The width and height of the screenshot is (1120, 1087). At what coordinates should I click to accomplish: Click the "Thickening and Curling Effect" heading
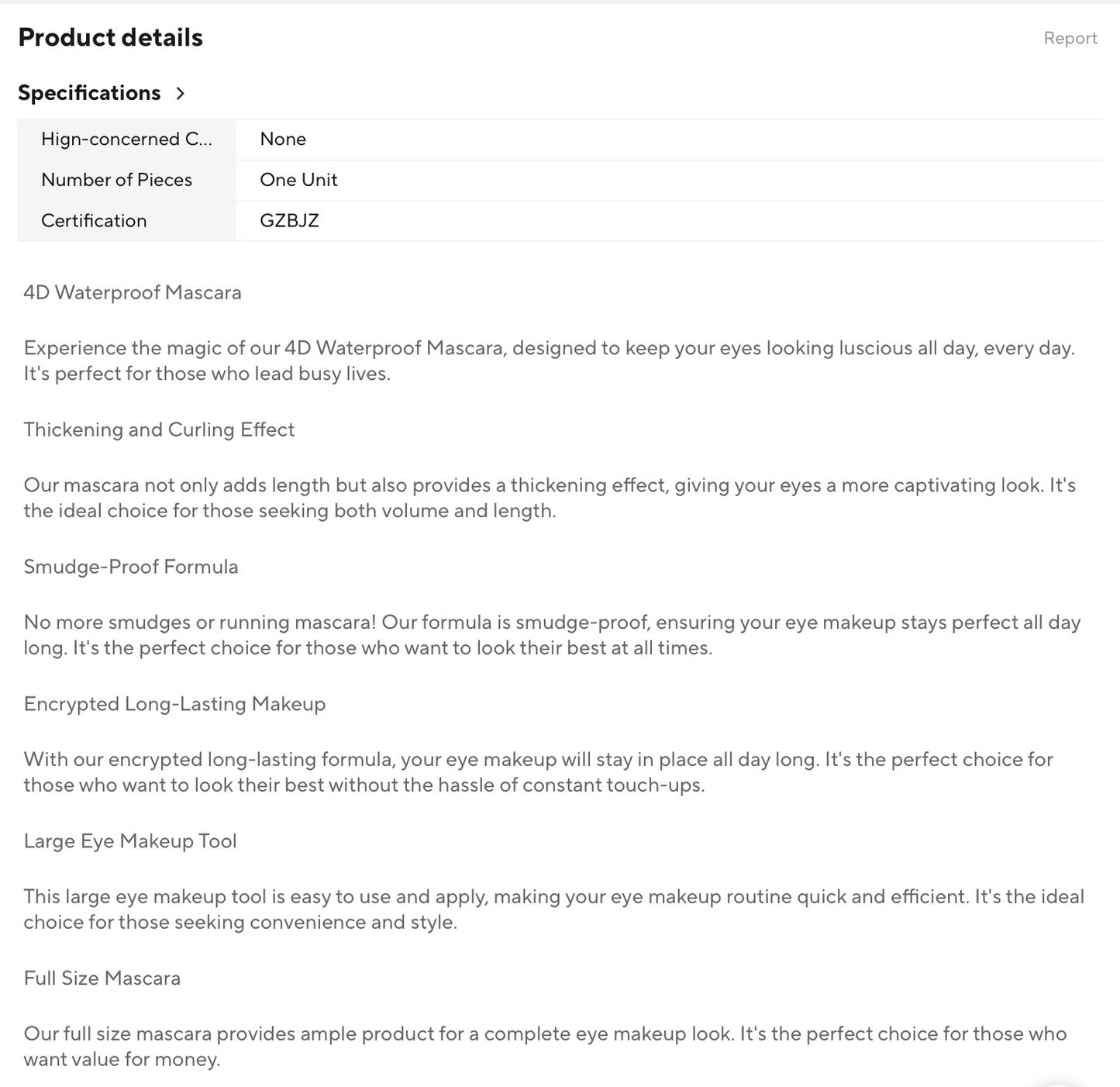coord(159,430)
